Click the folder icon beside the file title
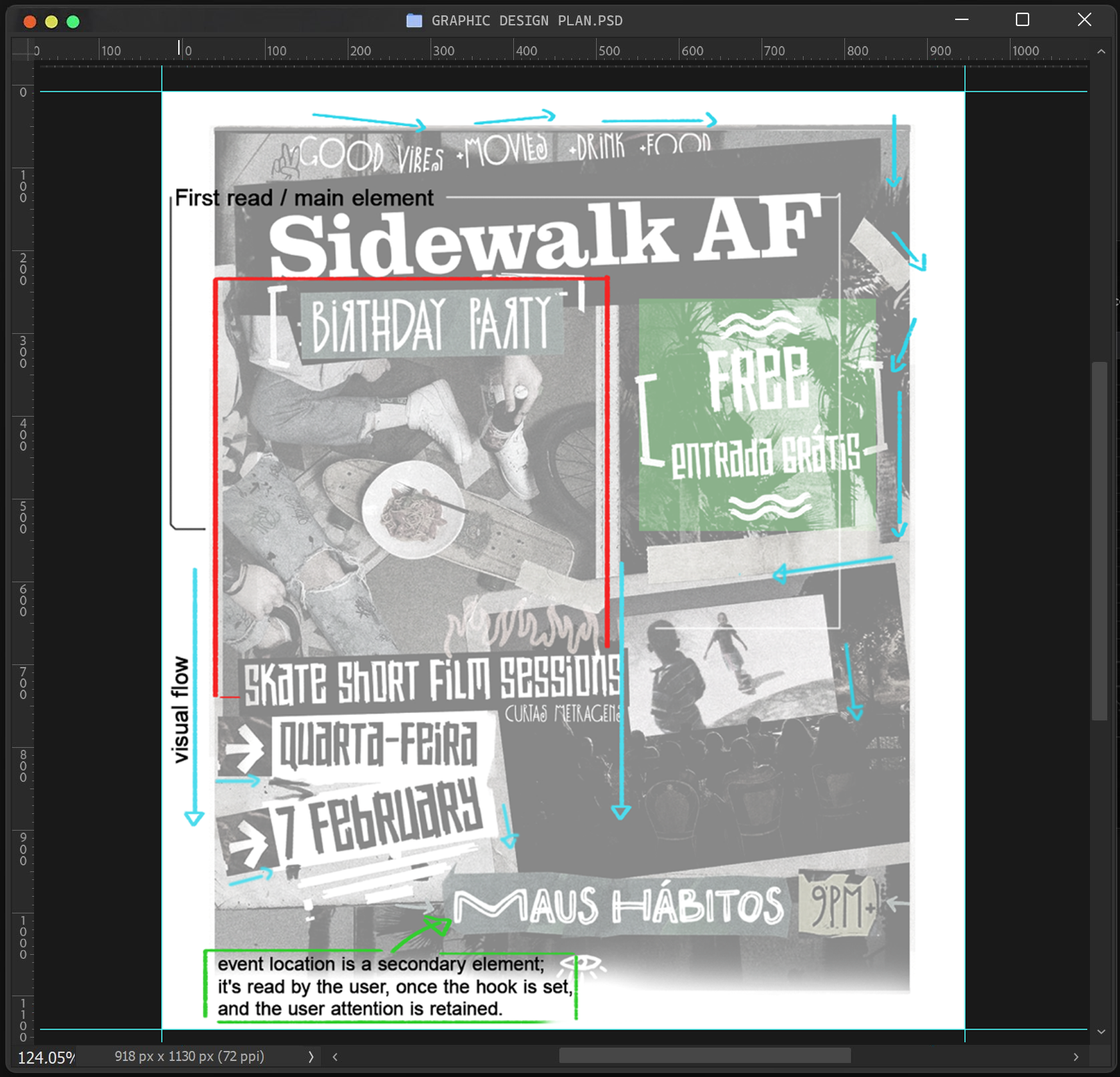 point(414,21)
